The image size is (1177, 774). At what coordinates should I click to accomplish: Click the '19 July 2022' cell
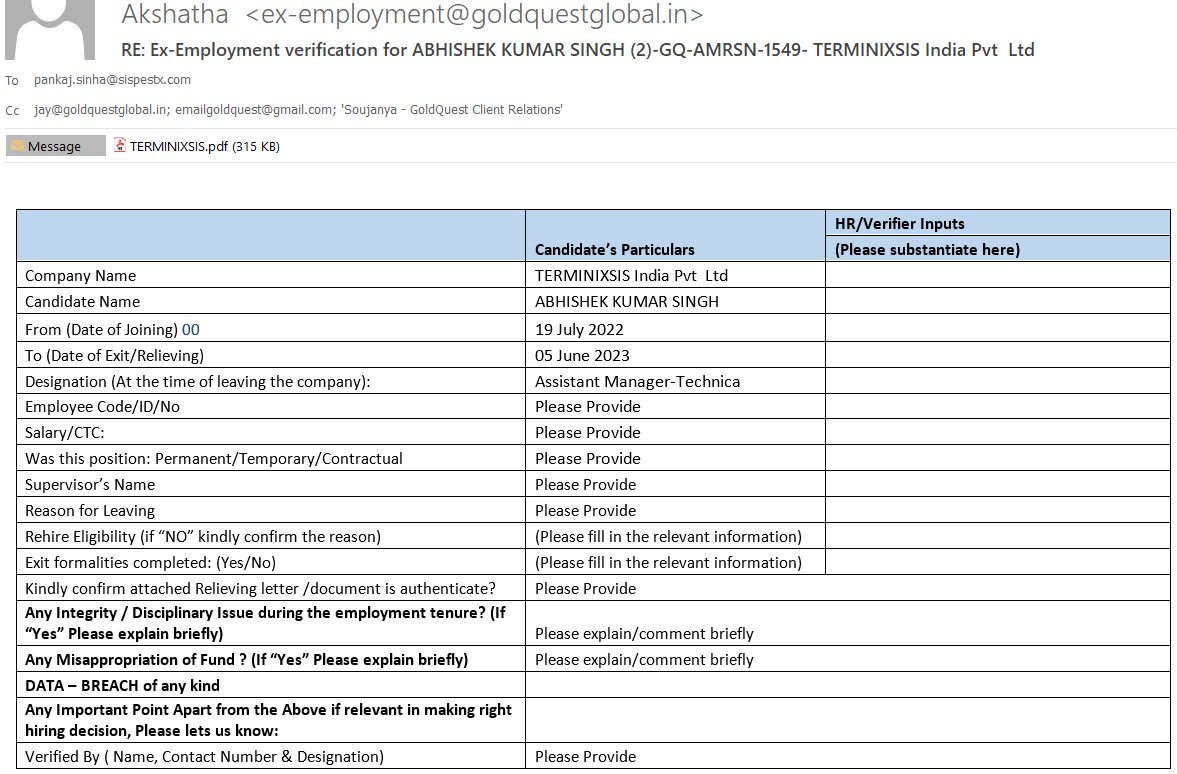(x=675, y=329)
